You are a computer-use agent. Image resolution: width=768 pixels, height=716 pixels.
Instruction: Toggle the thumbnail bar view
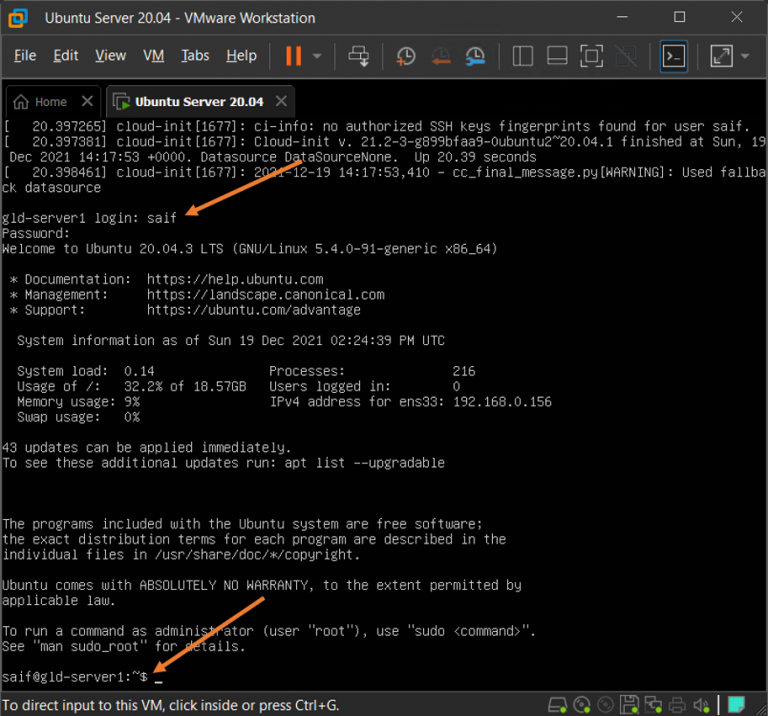point(557,56)
